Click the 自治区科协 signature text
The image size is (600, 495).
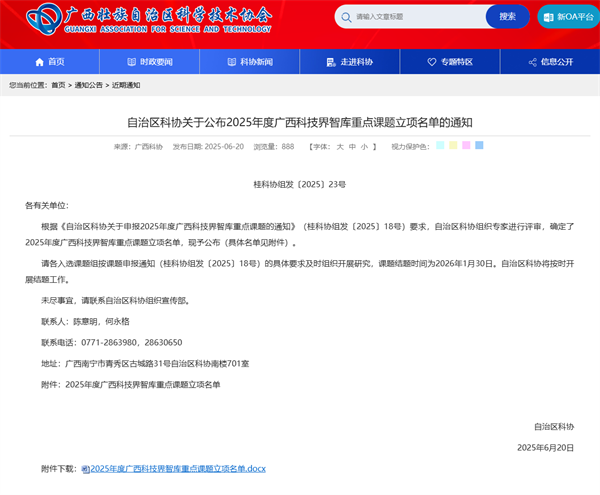point(554,427)
